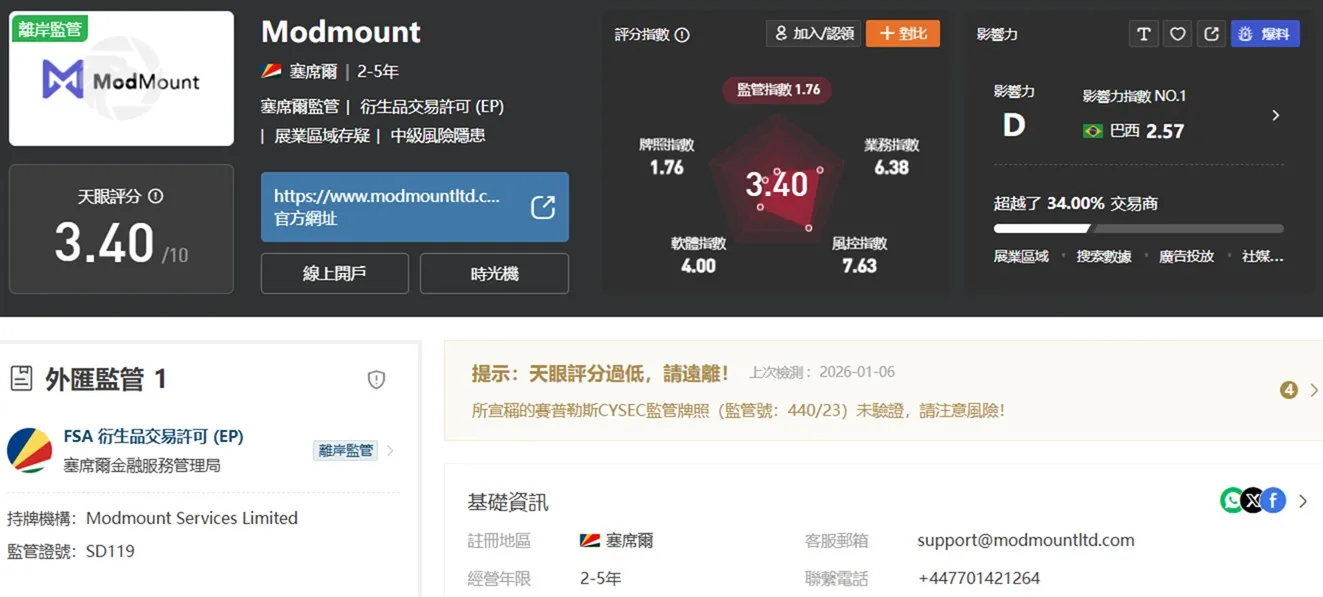Click the warning count badge 4
This screenshot has width=1323, height=597.
1289,390
